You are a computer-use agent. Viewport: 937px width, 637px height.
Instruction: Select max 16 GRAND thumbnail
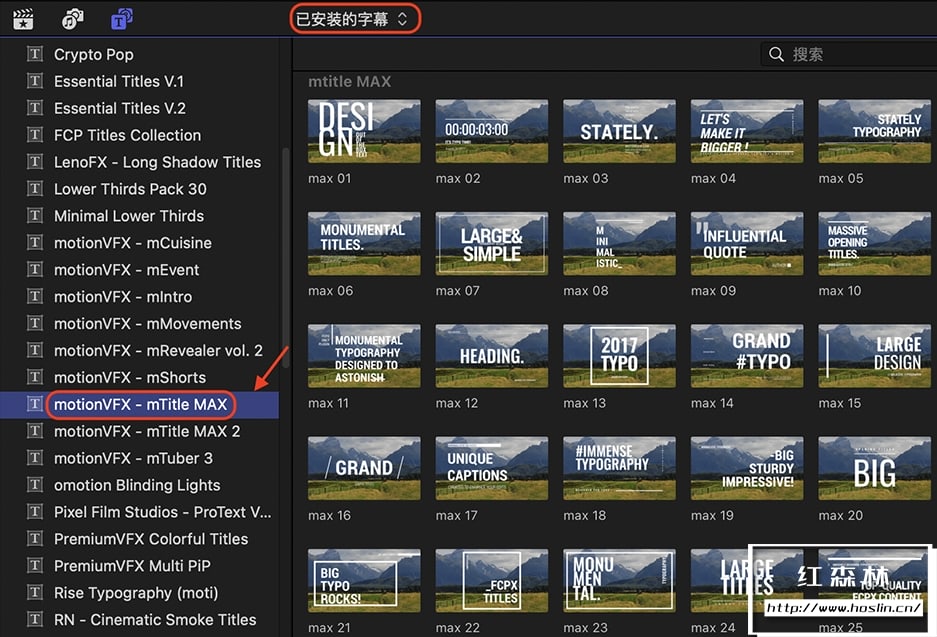click(364, 468)
